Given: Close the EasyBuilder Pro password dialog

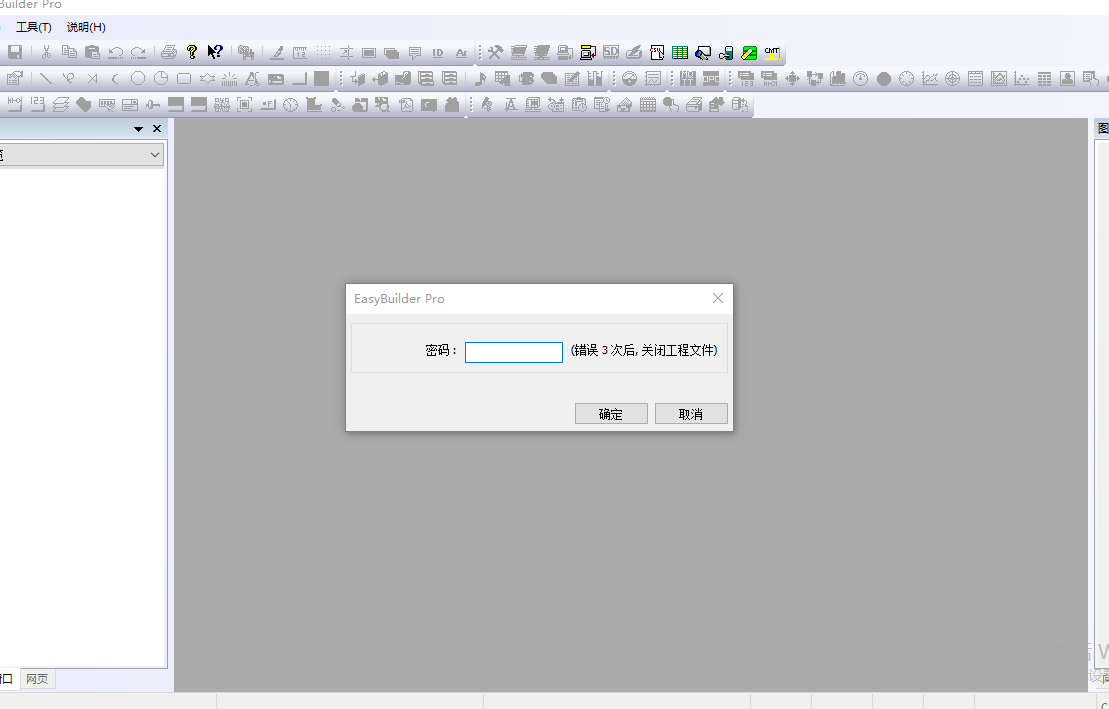Looking at the screenshot, I should 717,298.
